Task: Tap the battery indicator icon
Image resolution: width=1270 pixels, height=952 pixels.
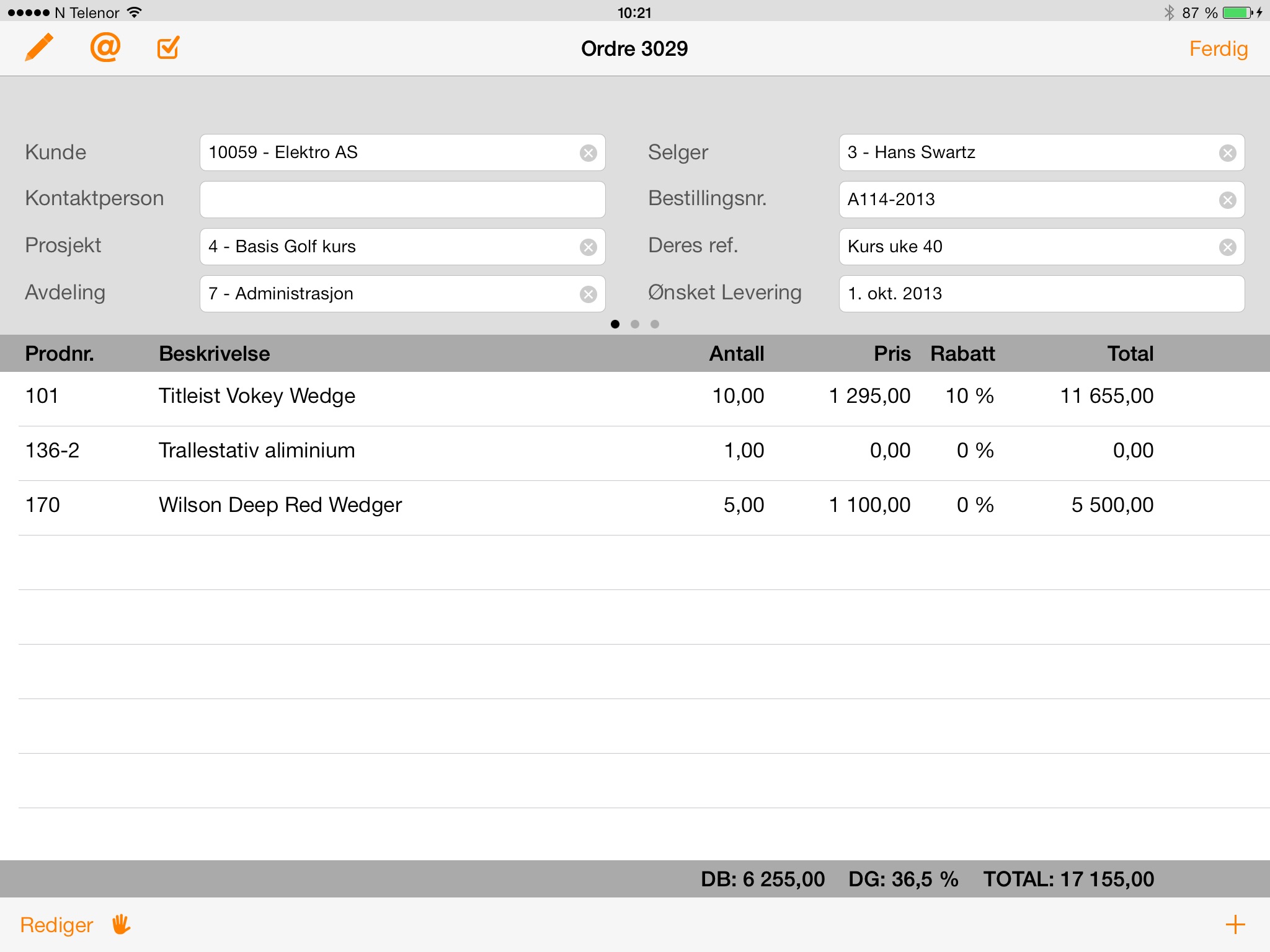Action: 1238,12
